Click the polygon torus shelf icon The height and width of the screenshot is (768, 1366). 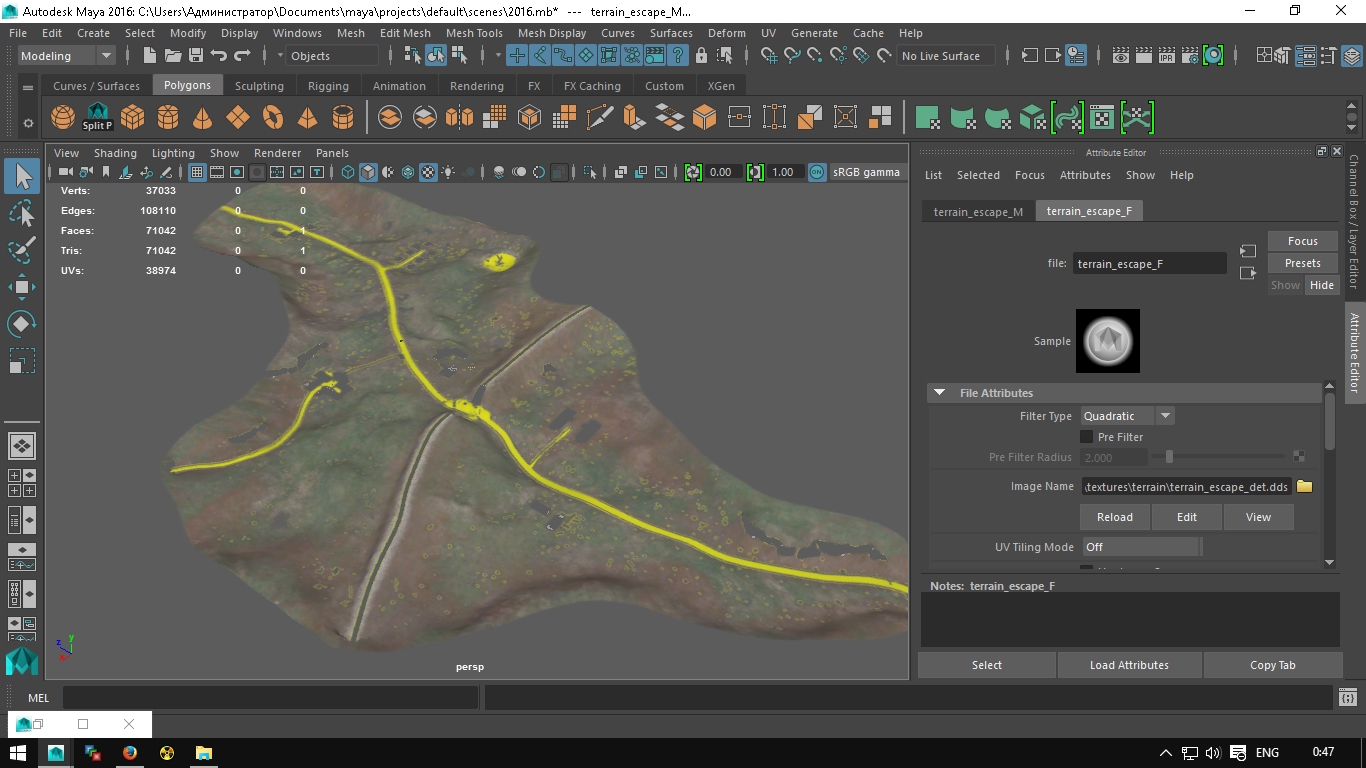tap(273, 118)
